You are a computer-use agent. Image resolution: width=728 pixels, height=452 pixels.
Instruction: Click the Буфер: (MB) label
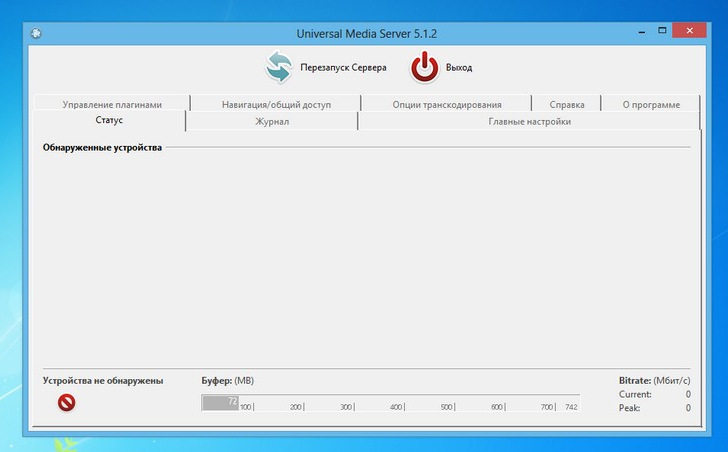click(x=228, y=381)
